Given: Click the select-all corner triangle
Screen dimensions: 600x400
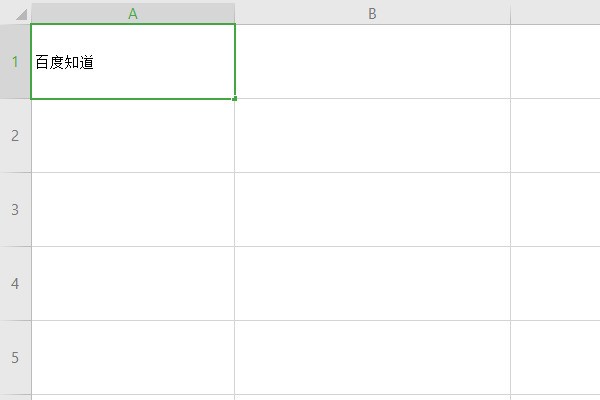Looking at the screenshot, I should [x=20, y=15].
